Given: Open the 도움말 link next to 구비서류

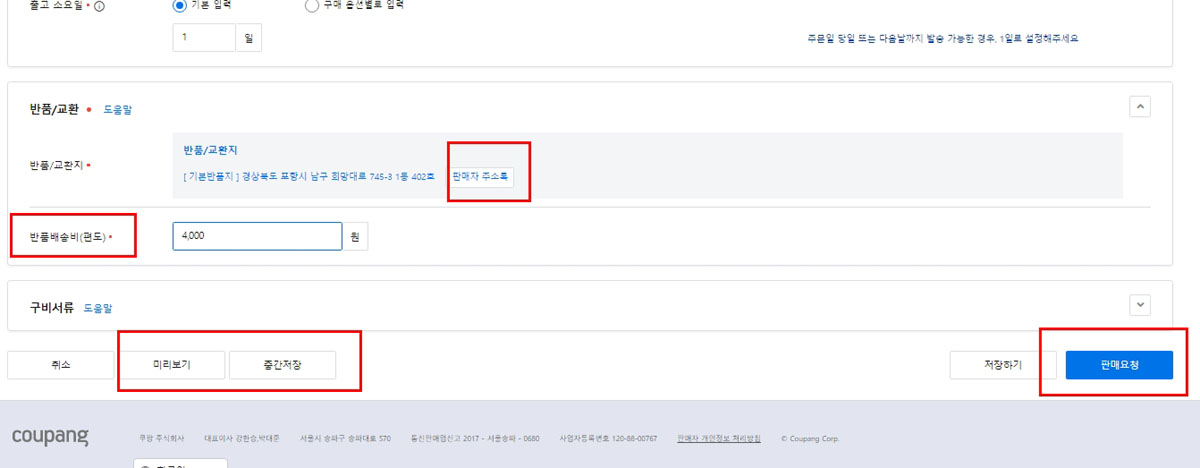Looking at the screenshot, I should pos(97,308).
